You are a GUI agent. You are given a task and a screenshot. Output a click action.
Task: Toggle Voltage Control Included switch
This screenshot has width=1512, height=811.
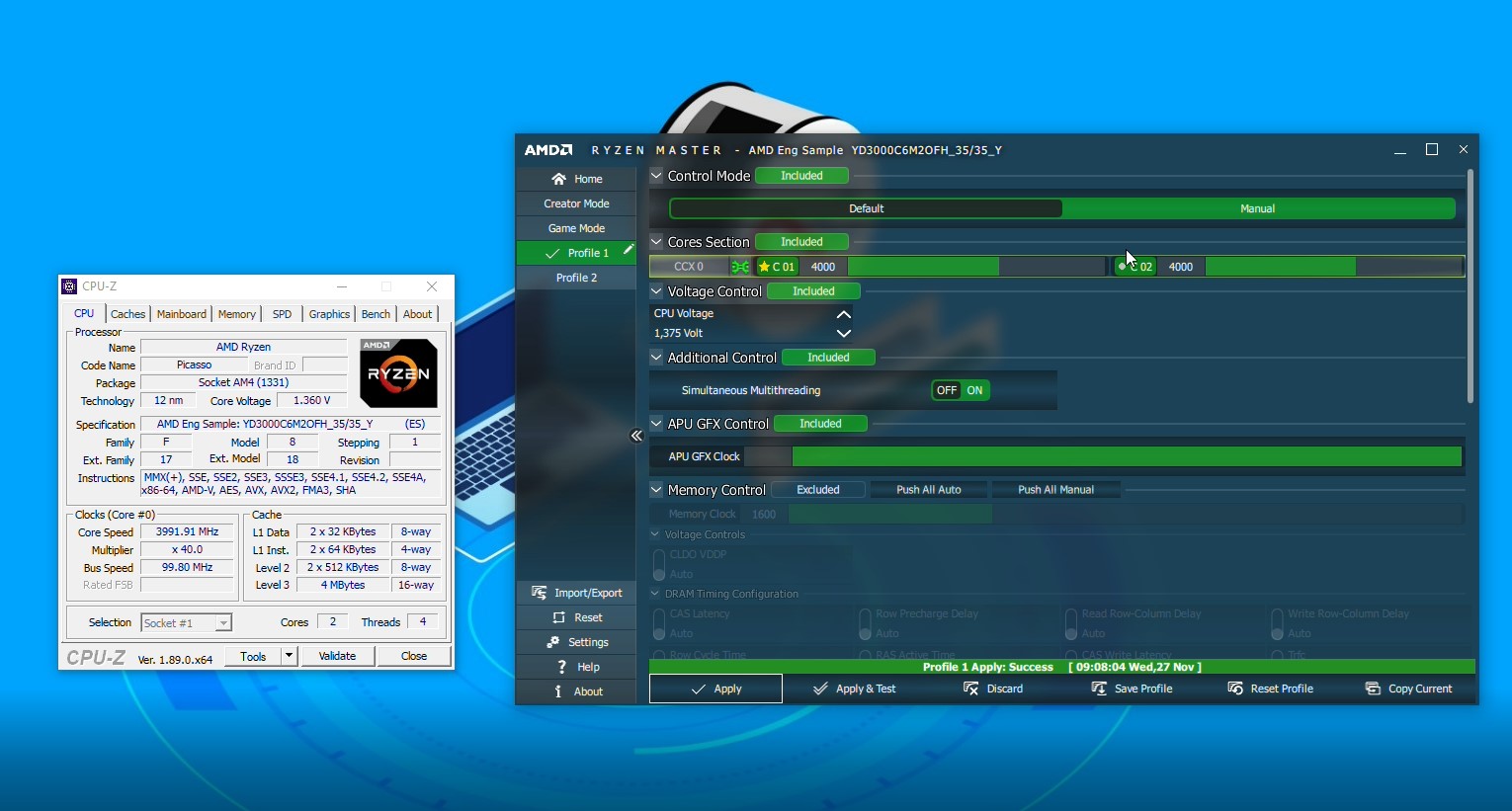(x=813, y=291)
